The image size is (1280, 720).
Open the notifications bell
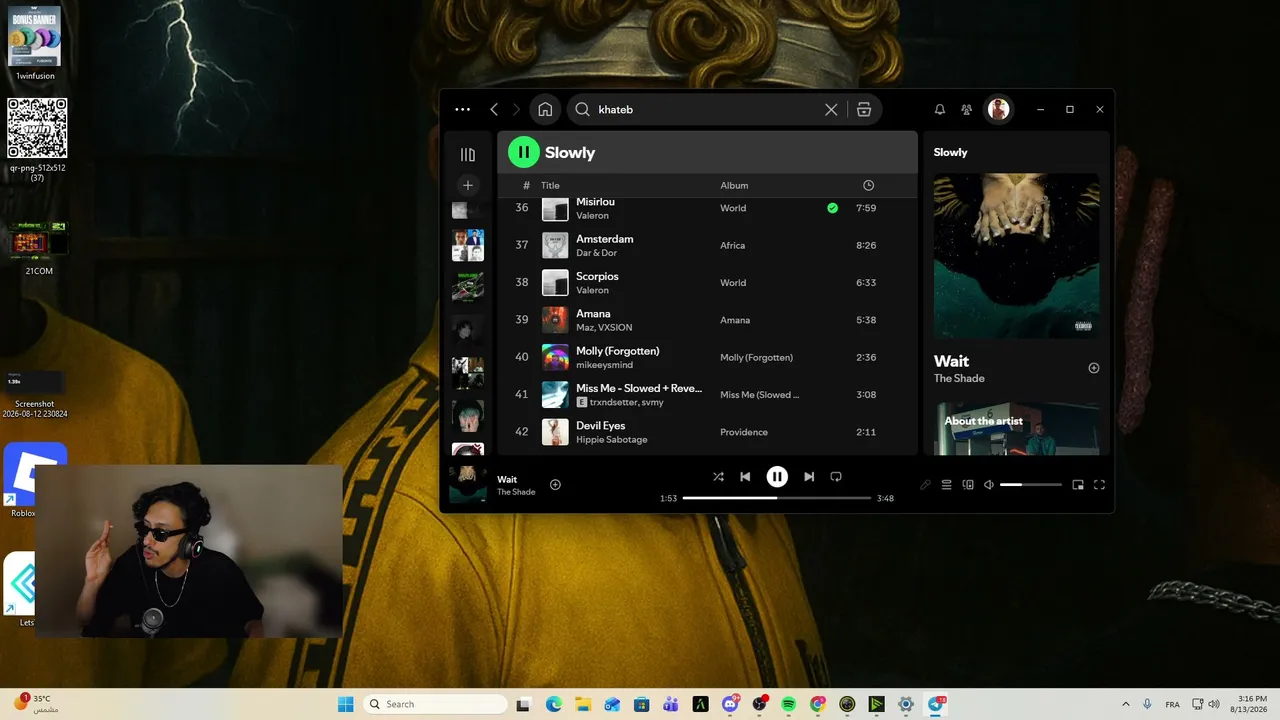pyautogui.click(x=940, y=110)
